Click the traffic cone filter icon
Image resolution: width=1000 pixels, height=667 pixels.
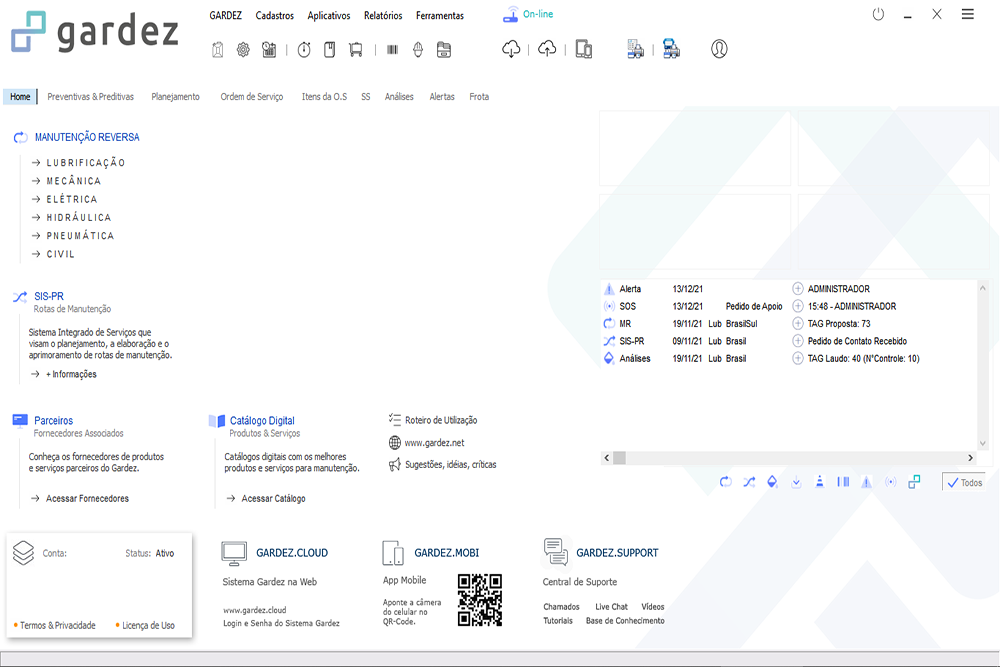[820, 482]
